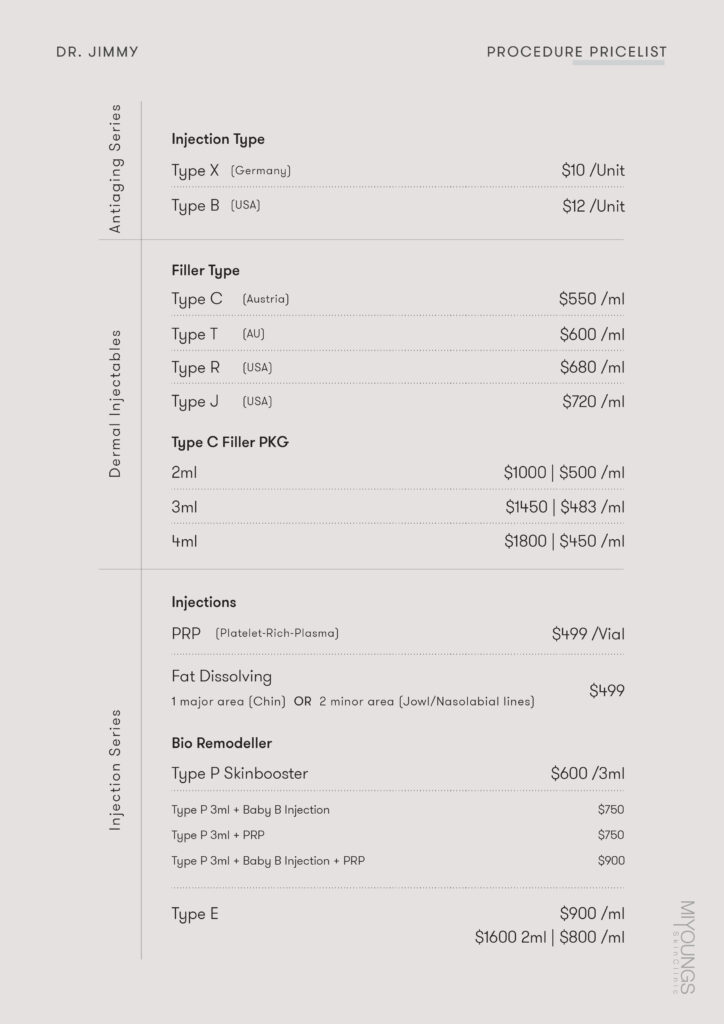
Task: Select the Dermal Injectables vertical label
Action: tap(115, 403)
